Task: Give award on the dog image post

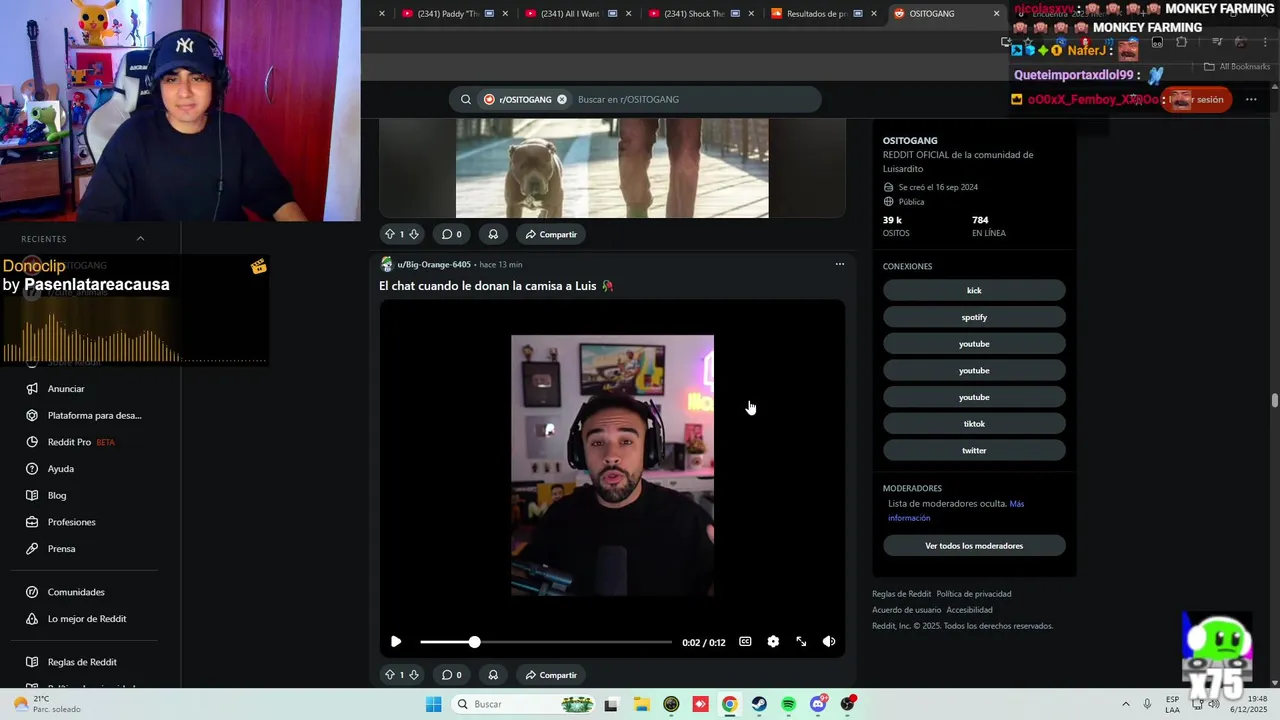Action: pyautogui.click(x=493, y=234)
